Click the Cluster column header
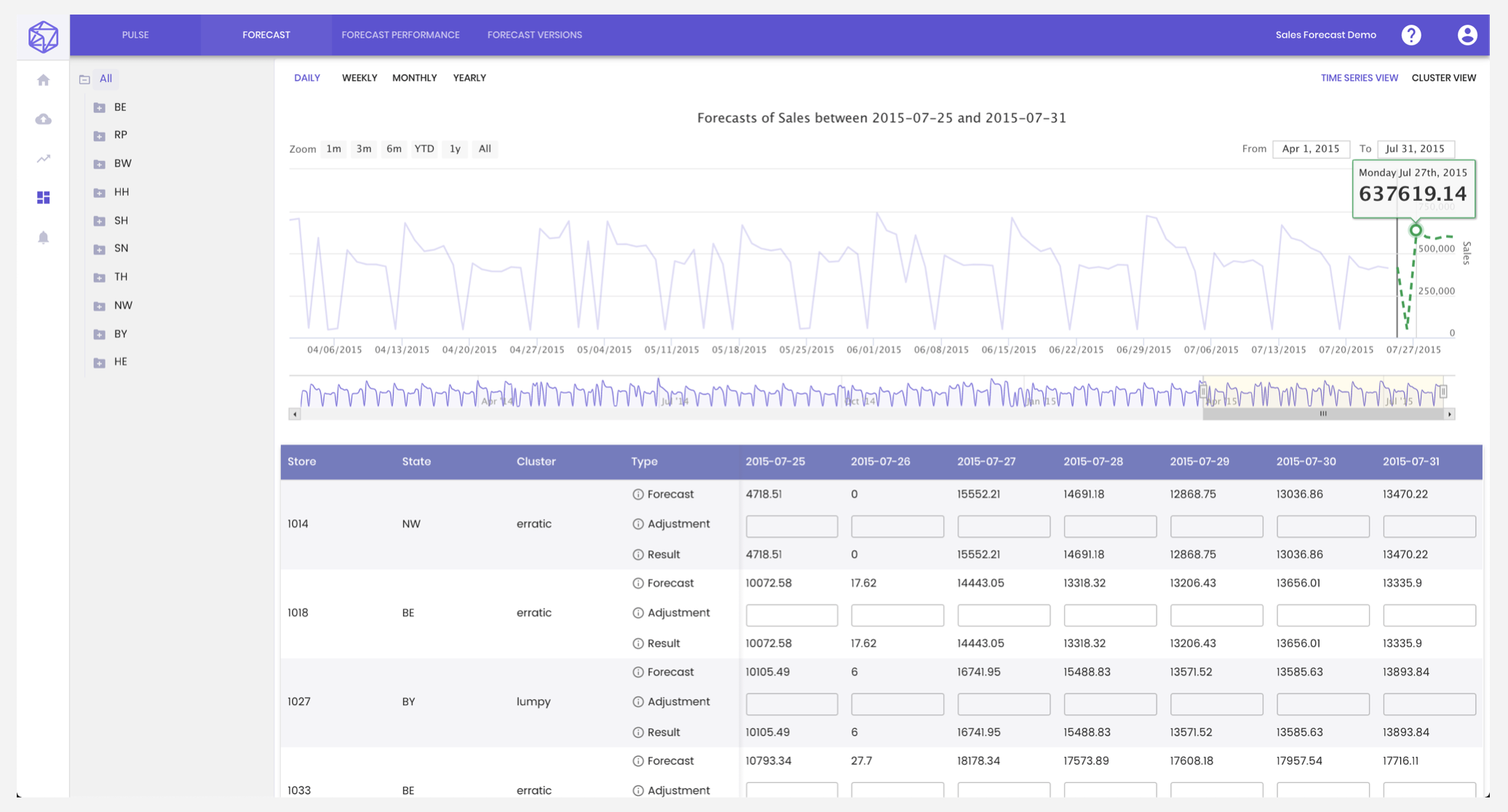Screen dimensions: 1508x812 (536, 462)
